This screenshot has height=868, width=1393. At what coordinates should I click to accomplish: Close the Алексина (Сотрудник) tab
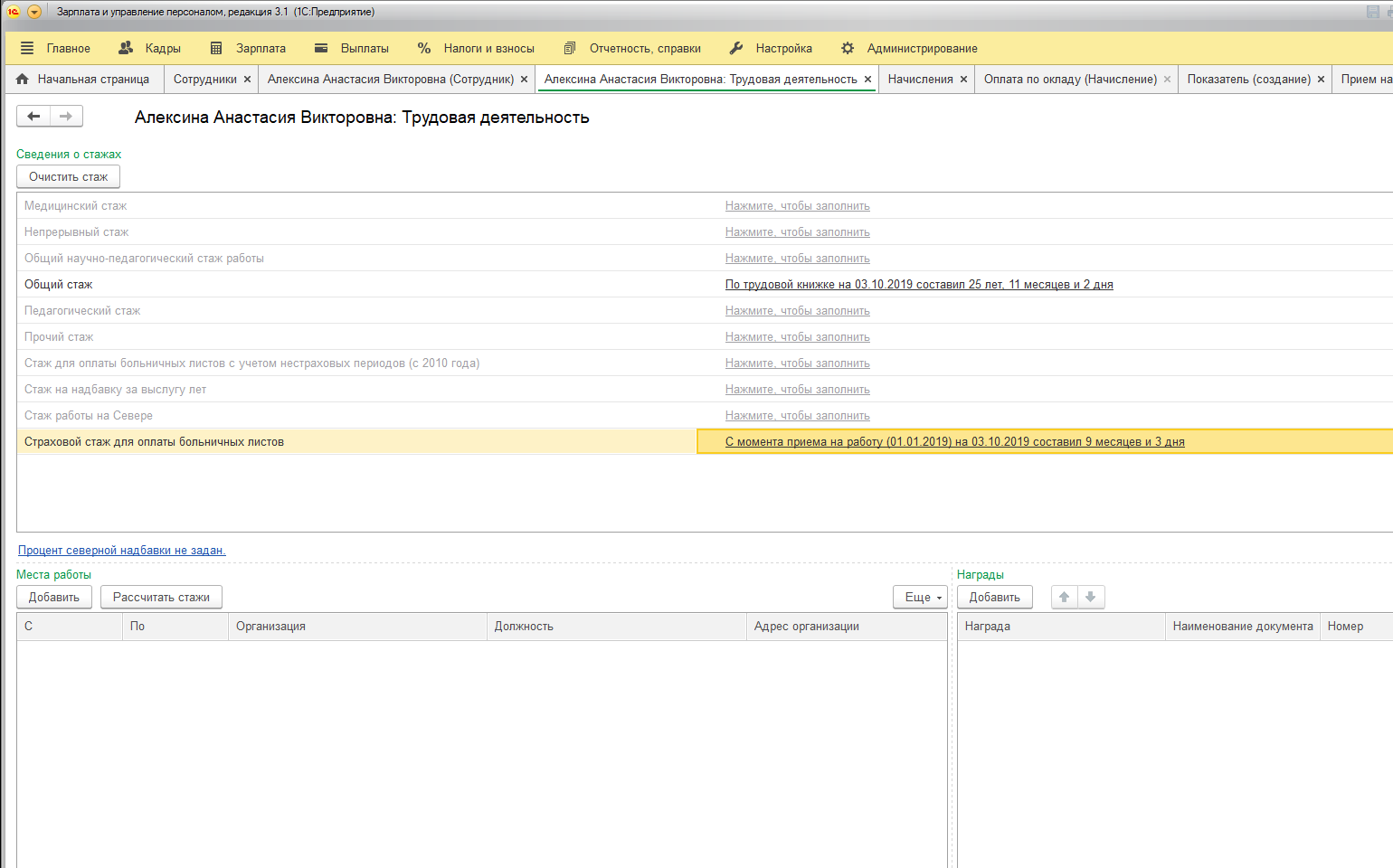[x=524, y=80]
